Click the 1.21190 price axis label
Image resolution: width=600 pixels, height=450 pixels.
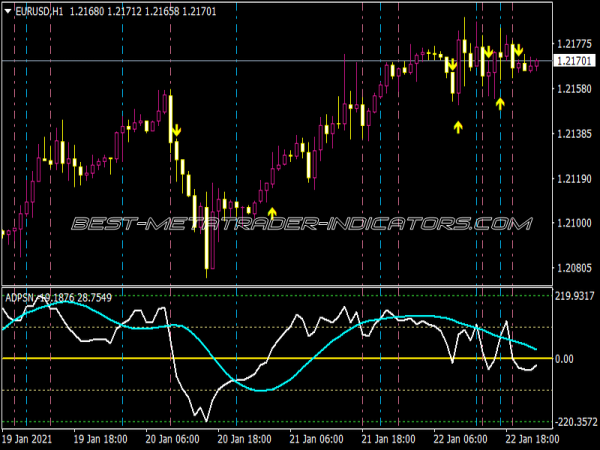[574, 179]
